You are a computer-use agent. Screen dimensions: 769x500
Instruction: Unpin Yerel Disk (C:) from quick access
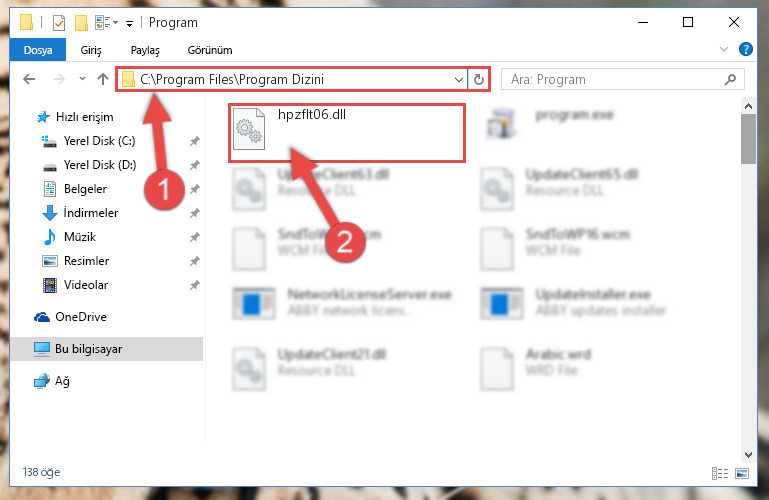pos(195,141)
